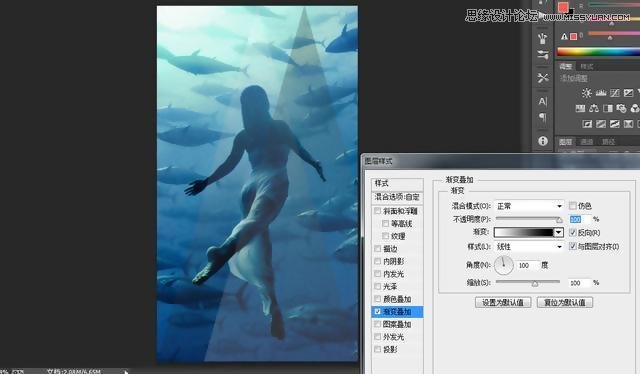Add a Threshold adjustment layer
640x374 pixels.
(x=615, y=124)
